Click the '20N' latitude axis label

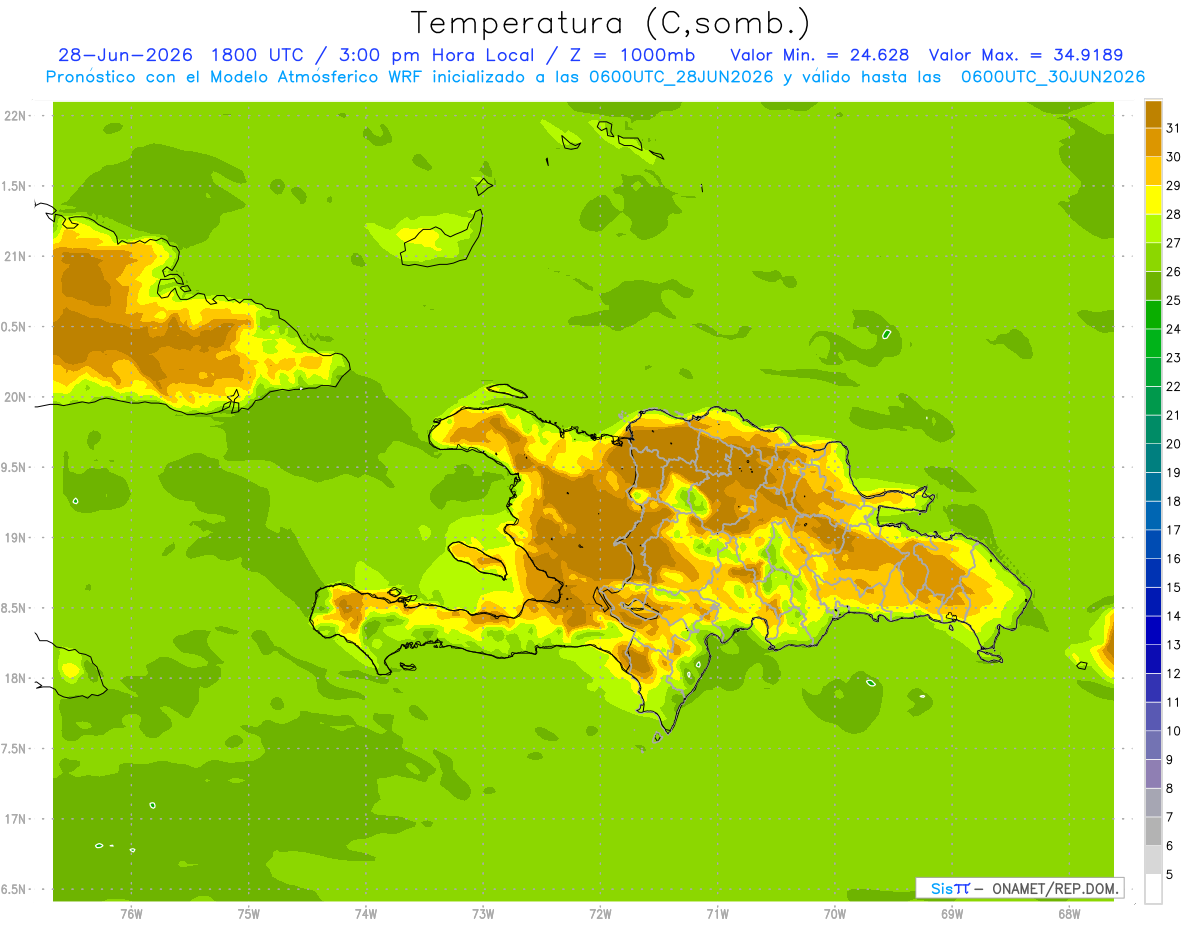coord(14,397)
